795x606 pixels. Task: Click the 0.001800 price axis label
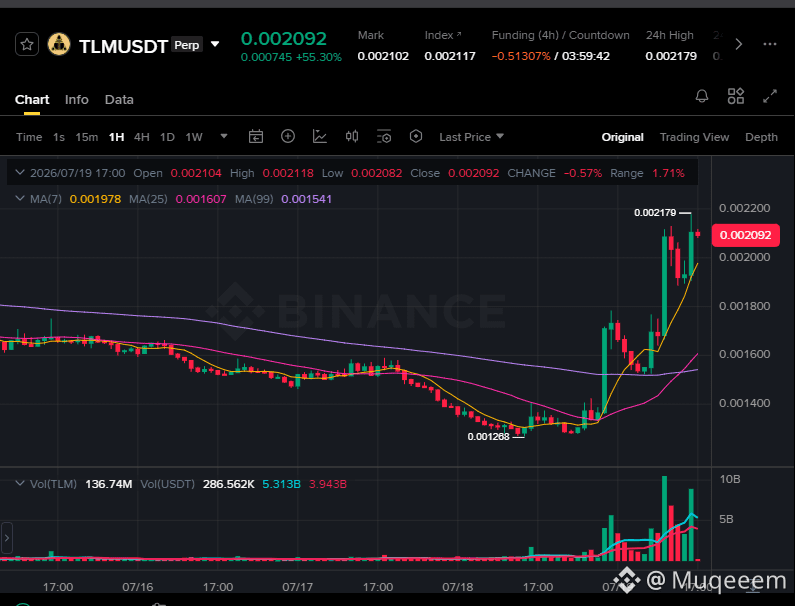744,306
